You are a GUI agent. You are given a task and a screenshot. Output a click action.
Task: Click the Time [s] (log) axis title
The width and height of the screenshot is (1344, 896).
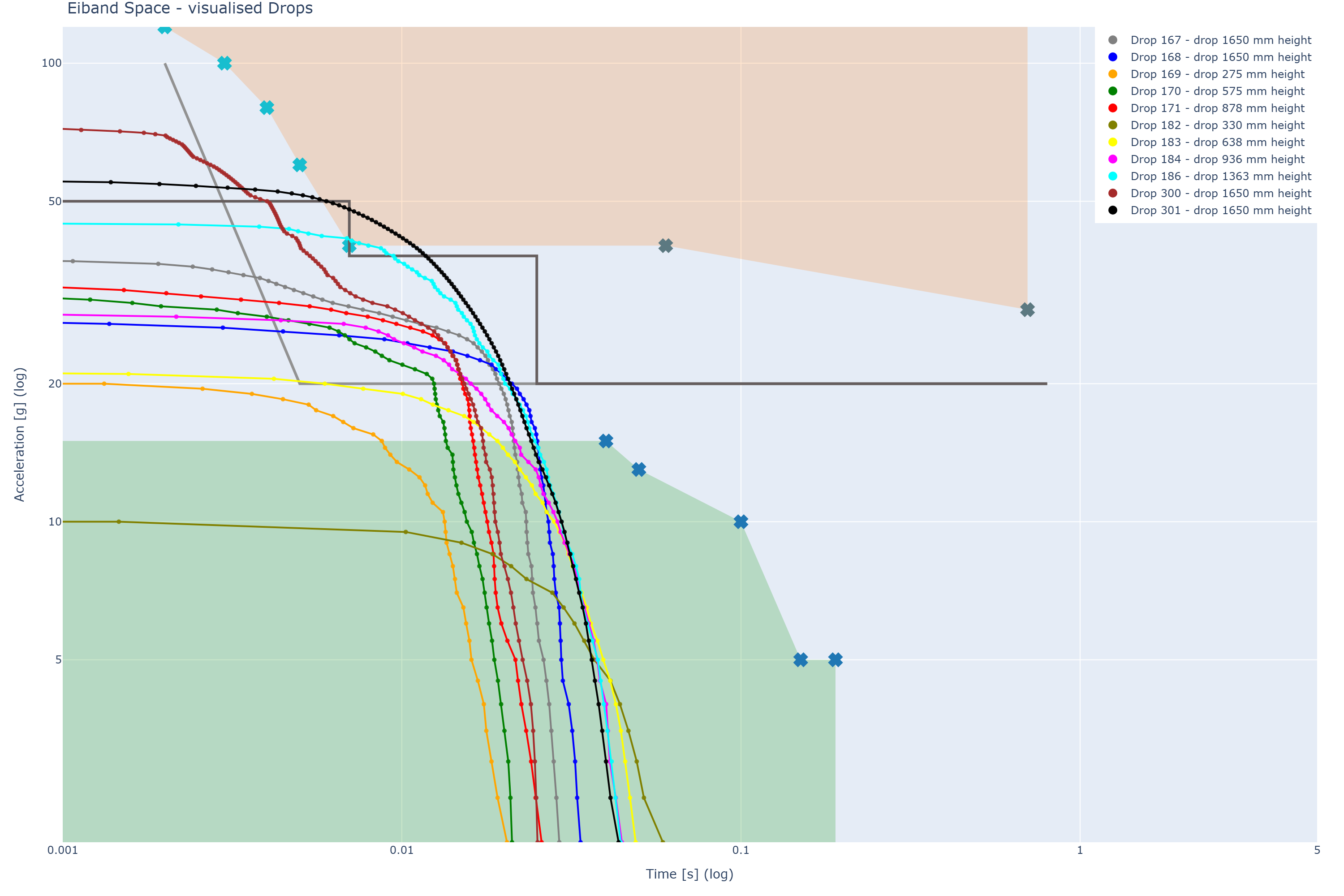point(689,874)
